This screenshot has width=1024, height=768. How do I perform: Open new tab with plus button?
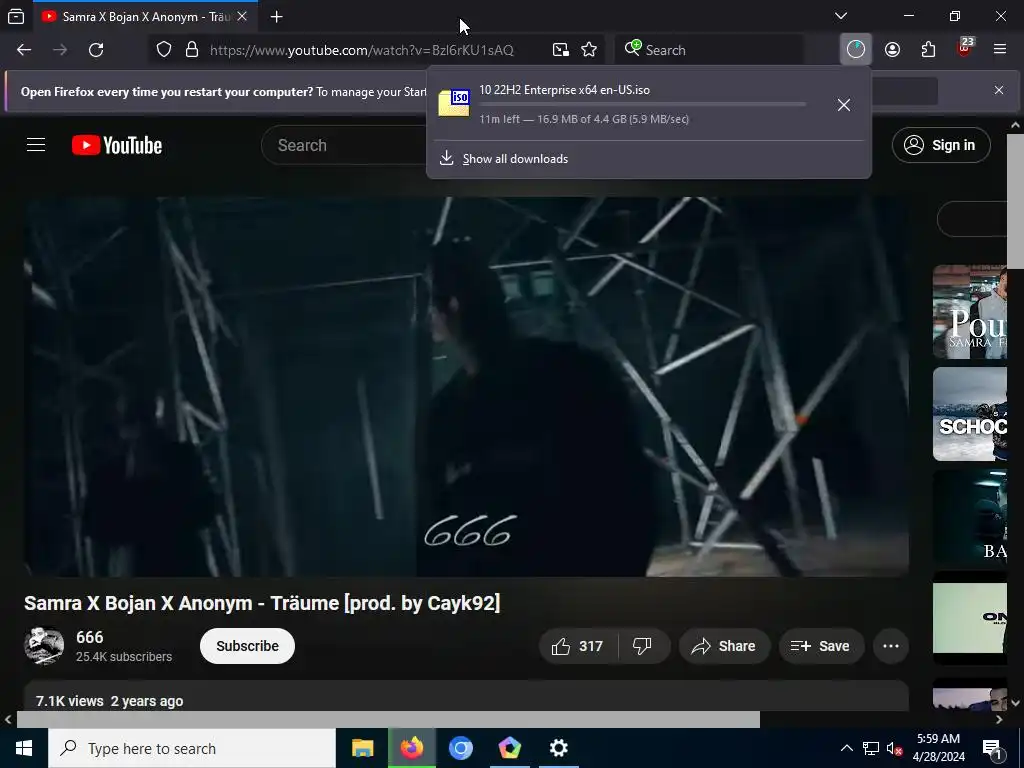pos(277,17)
